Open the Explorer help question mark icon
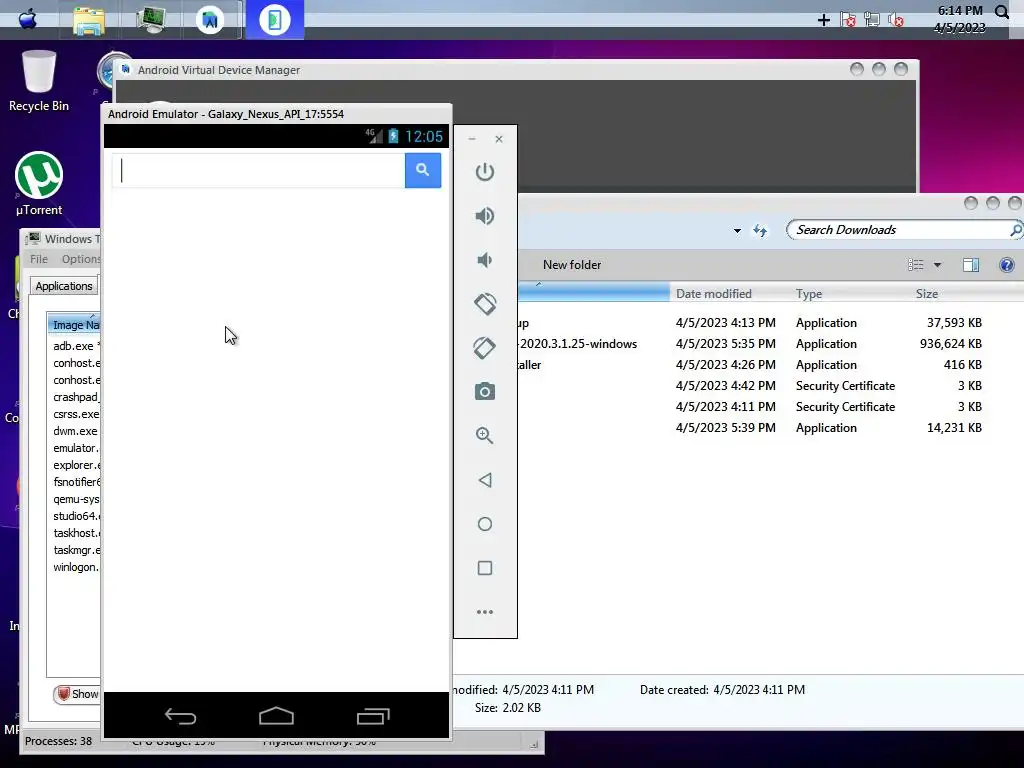The width and height of the screenshot is (1024, 768). click(1006, 264)
